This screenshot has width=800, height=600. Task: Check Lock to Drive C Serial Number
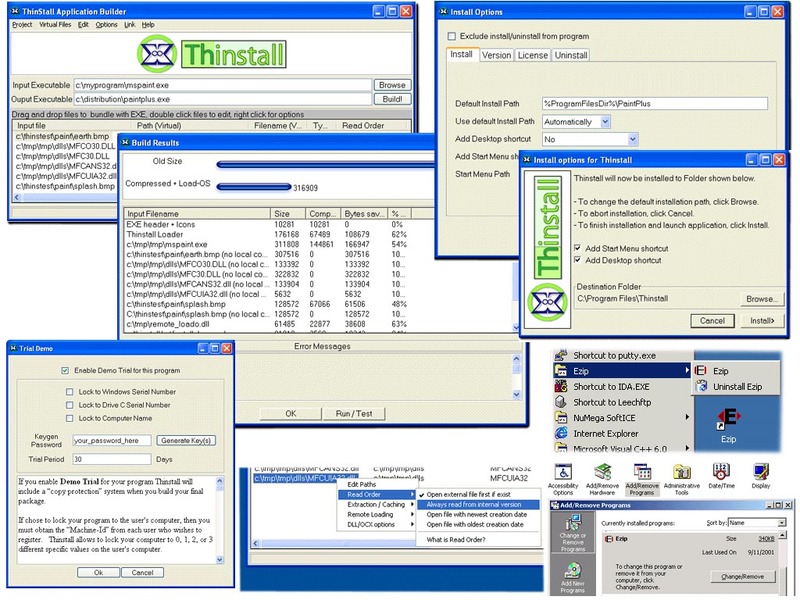[x=69, y=405]
